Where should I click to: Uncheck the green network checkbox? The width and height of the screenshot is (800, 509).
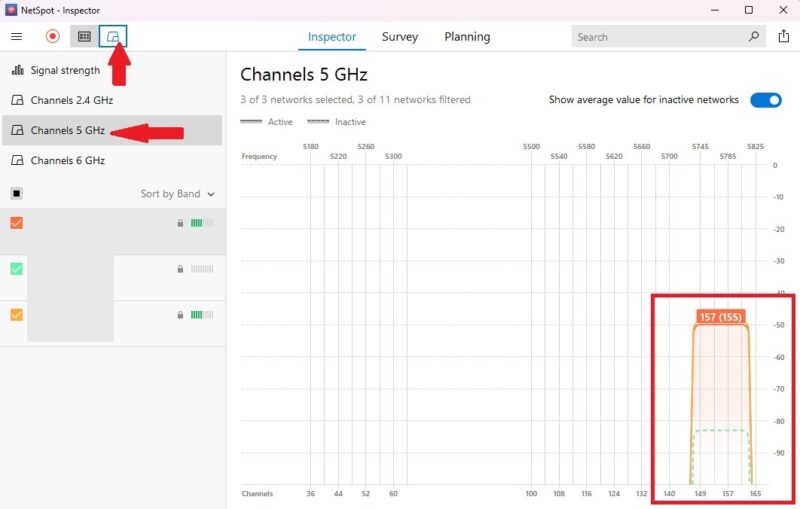tap(17, 269)
